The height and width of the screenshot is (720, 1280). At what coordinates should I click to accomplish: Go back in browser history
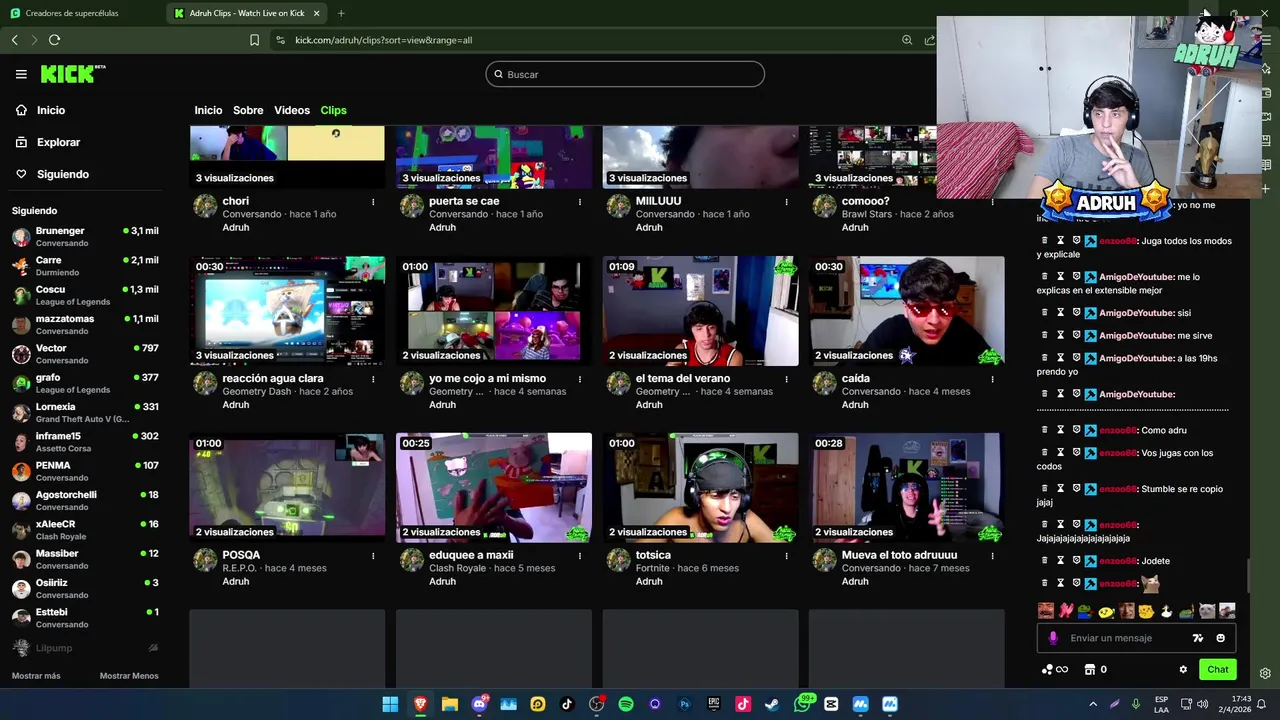point(15,40)
